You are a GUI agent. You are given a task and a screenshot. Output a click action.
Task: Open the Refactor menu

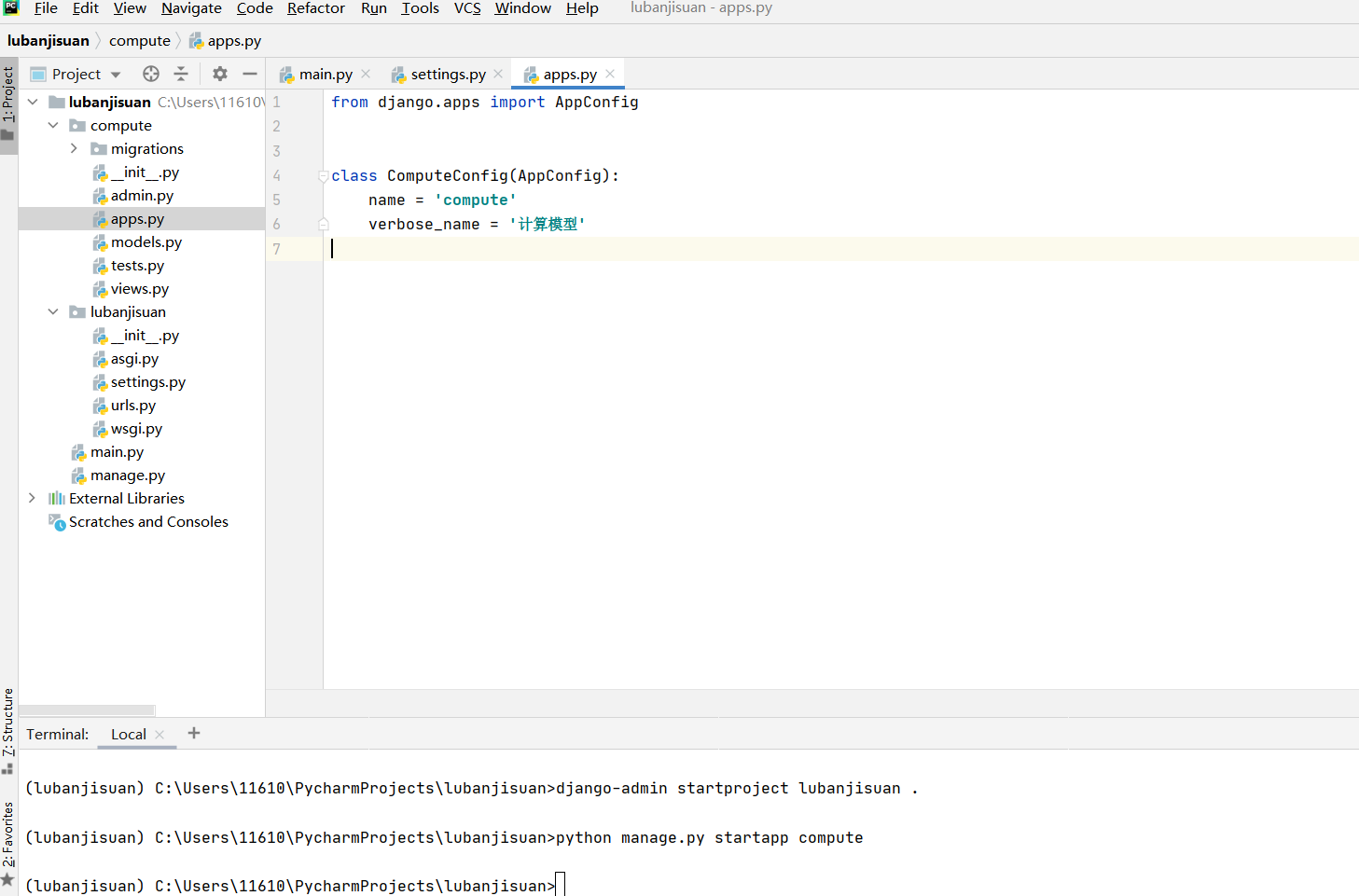click(316, 8)
